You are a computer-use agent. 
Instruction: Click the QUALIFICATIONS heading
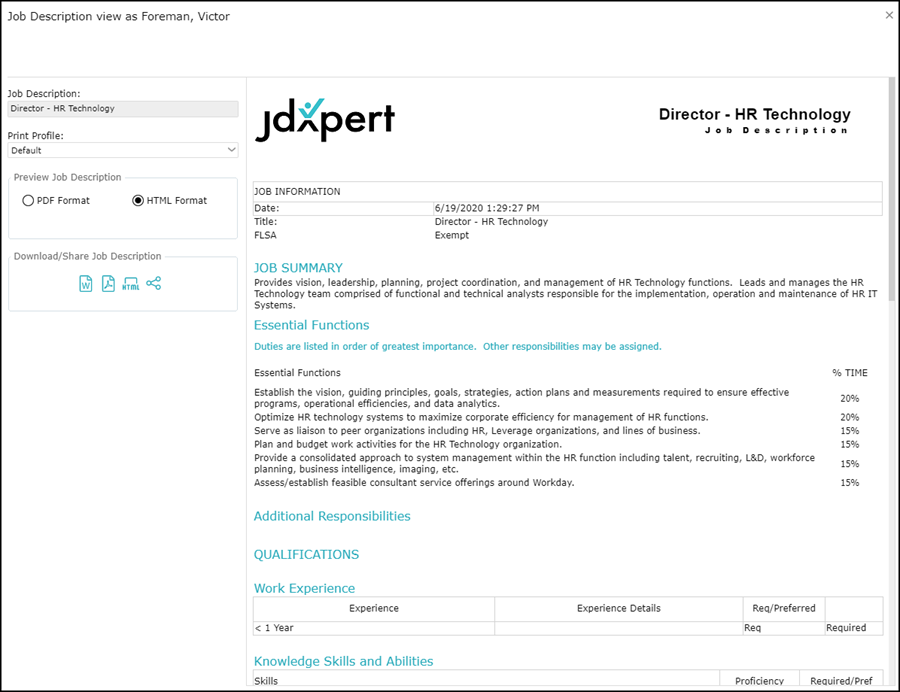306,554
